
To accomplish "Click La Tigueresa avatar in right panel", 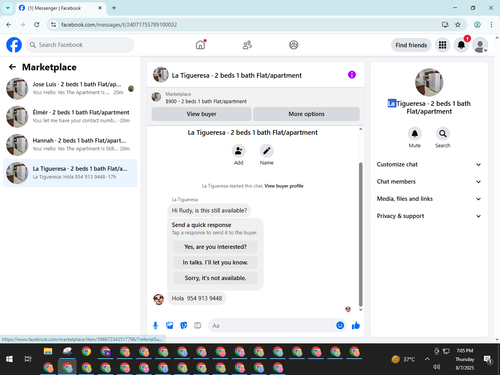I will (x=429, y=82).
